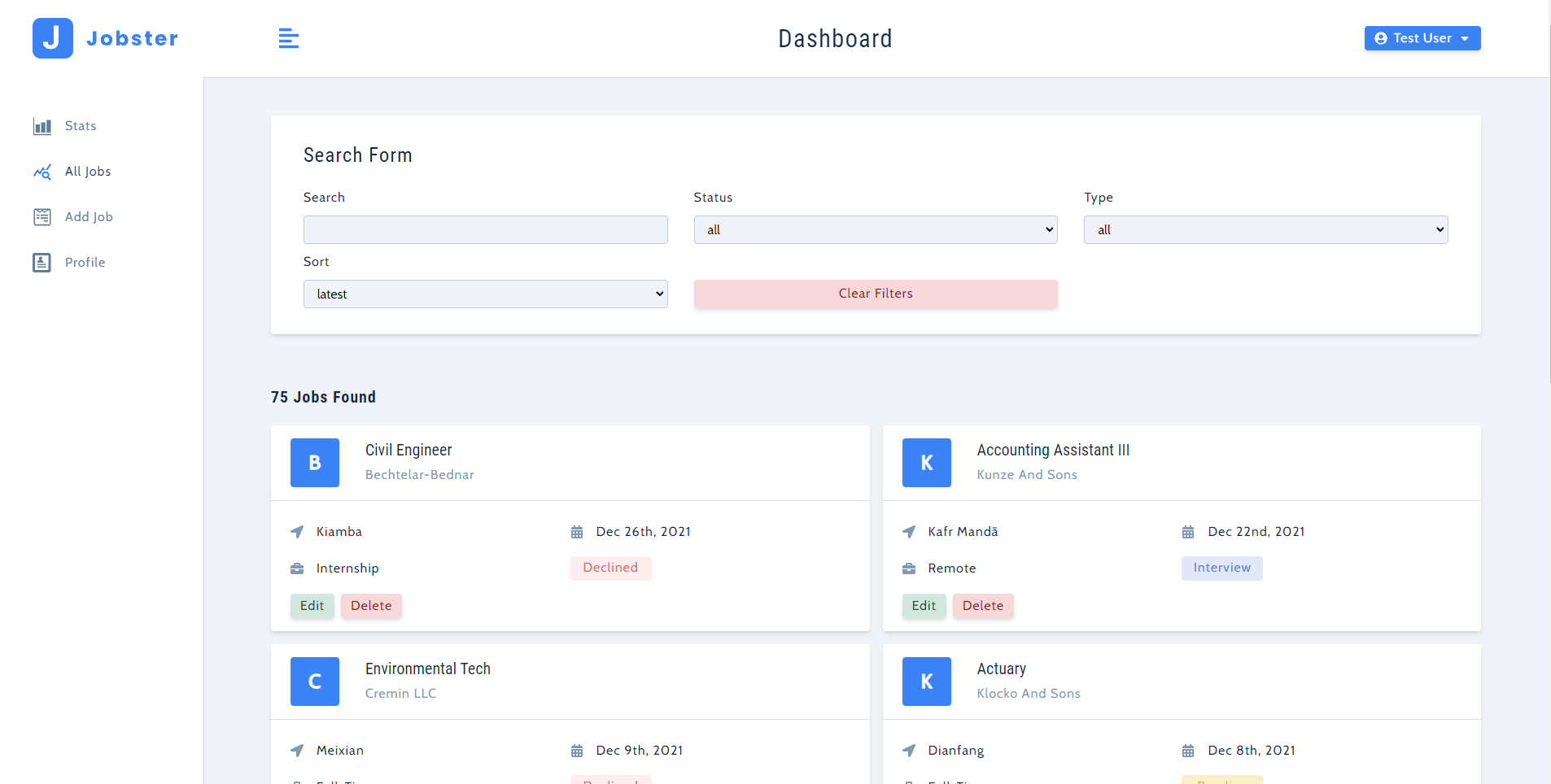Open the Add Job page link
This screenshot has height=784, width=1551.
point(89,217)
